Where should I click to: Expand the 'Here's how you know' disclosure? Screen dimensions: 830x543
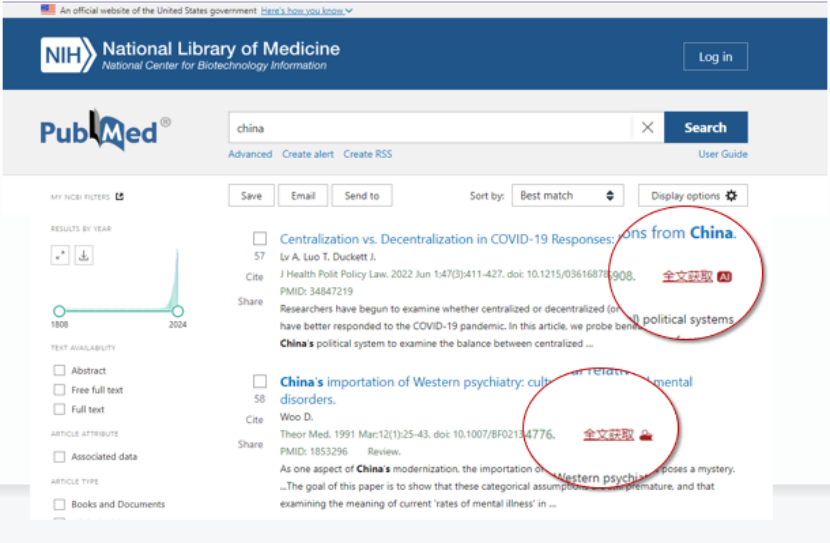coord(306,10)
